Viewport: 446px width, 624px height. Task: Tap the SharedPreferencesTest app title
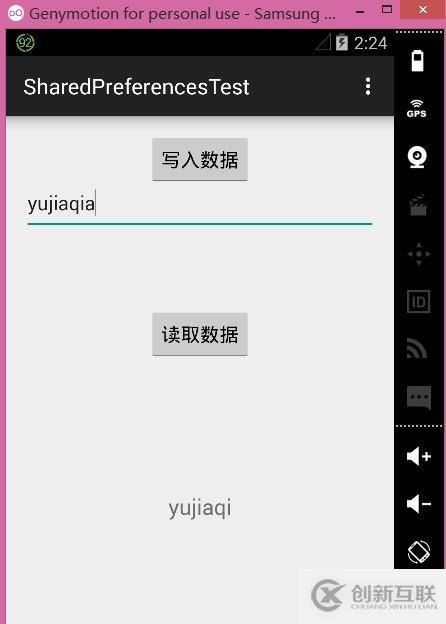[136, 87]
